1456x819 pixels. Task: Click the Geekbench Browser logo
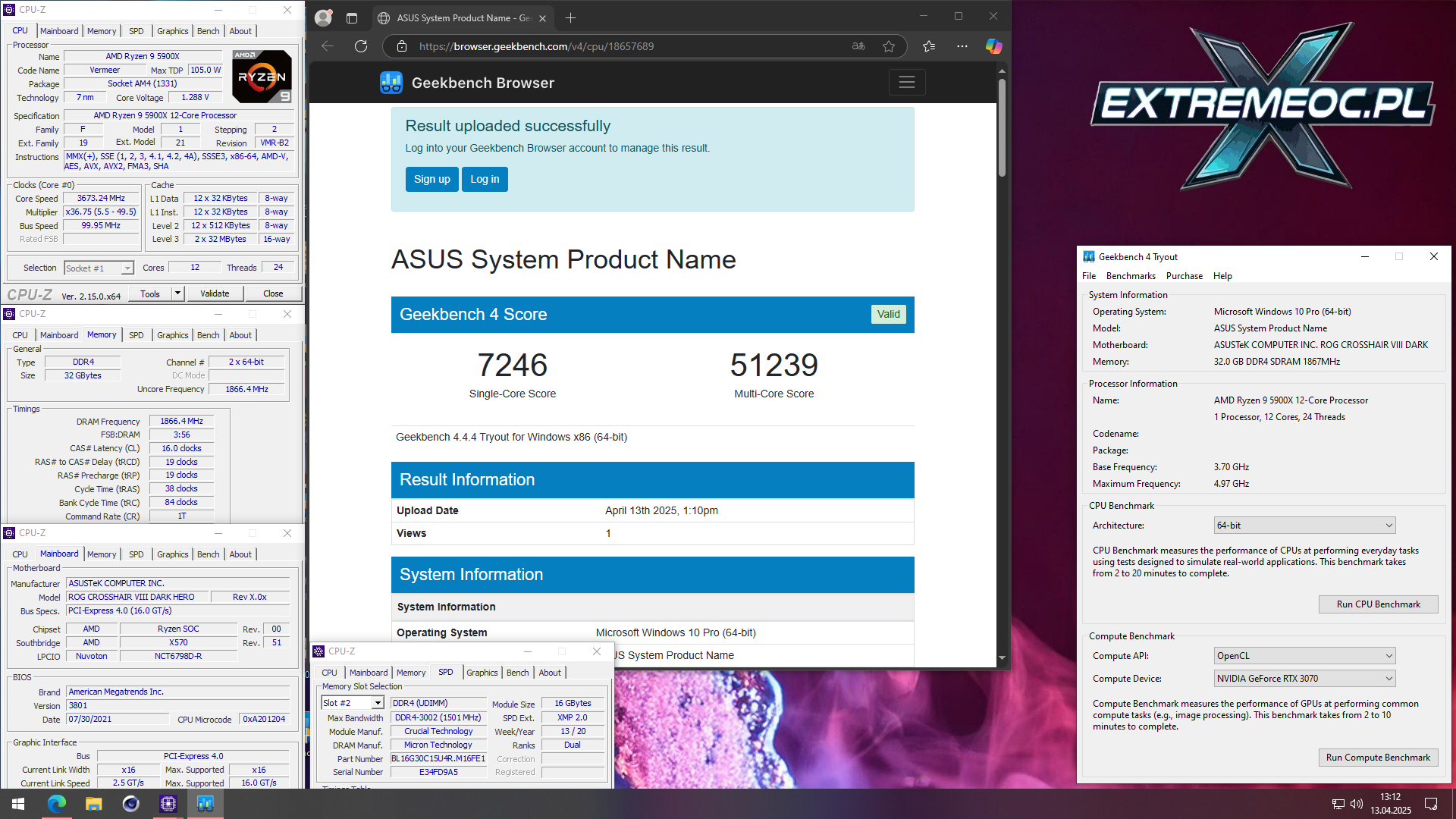point(391,83)
